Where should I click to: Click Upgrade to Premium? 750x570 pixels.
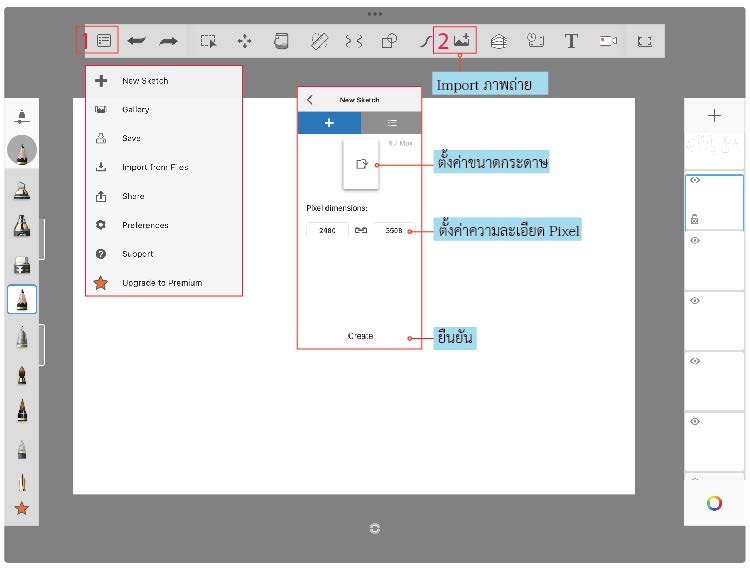[162, 283]
